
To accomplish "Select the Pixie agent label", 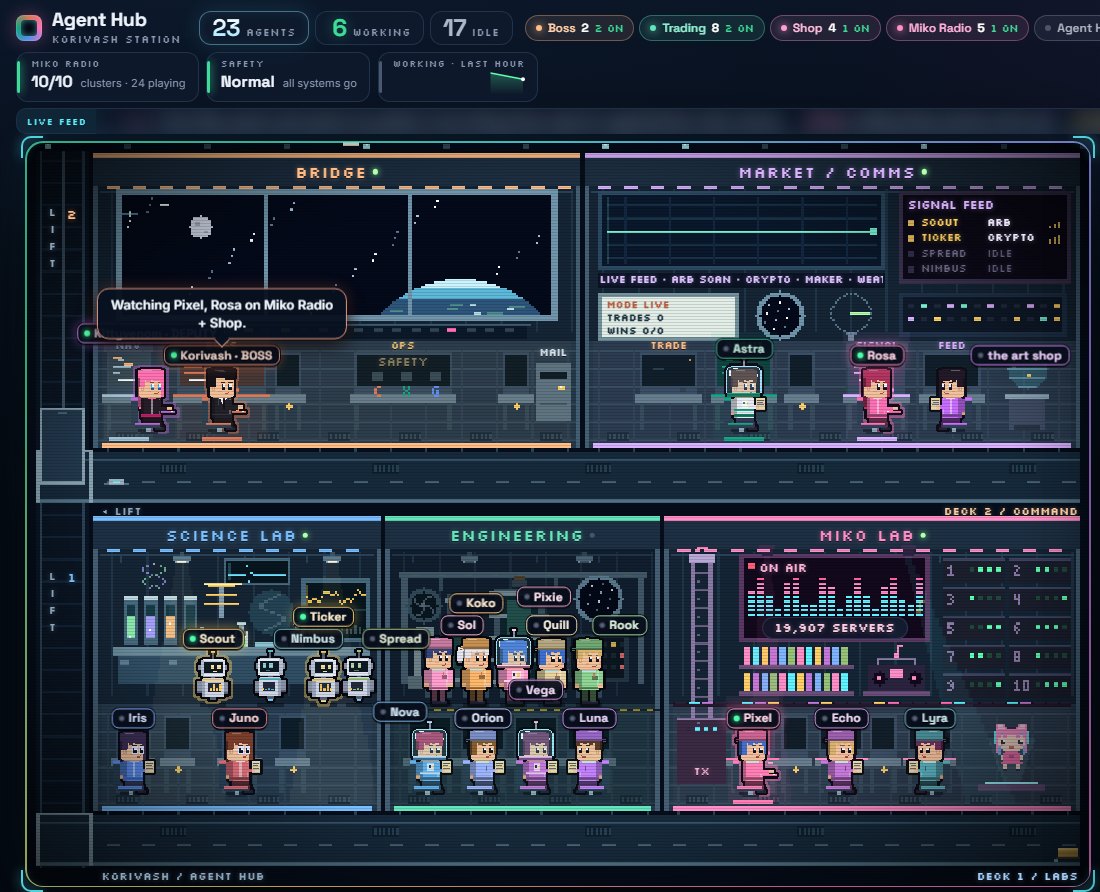I will tap(544, 597).
